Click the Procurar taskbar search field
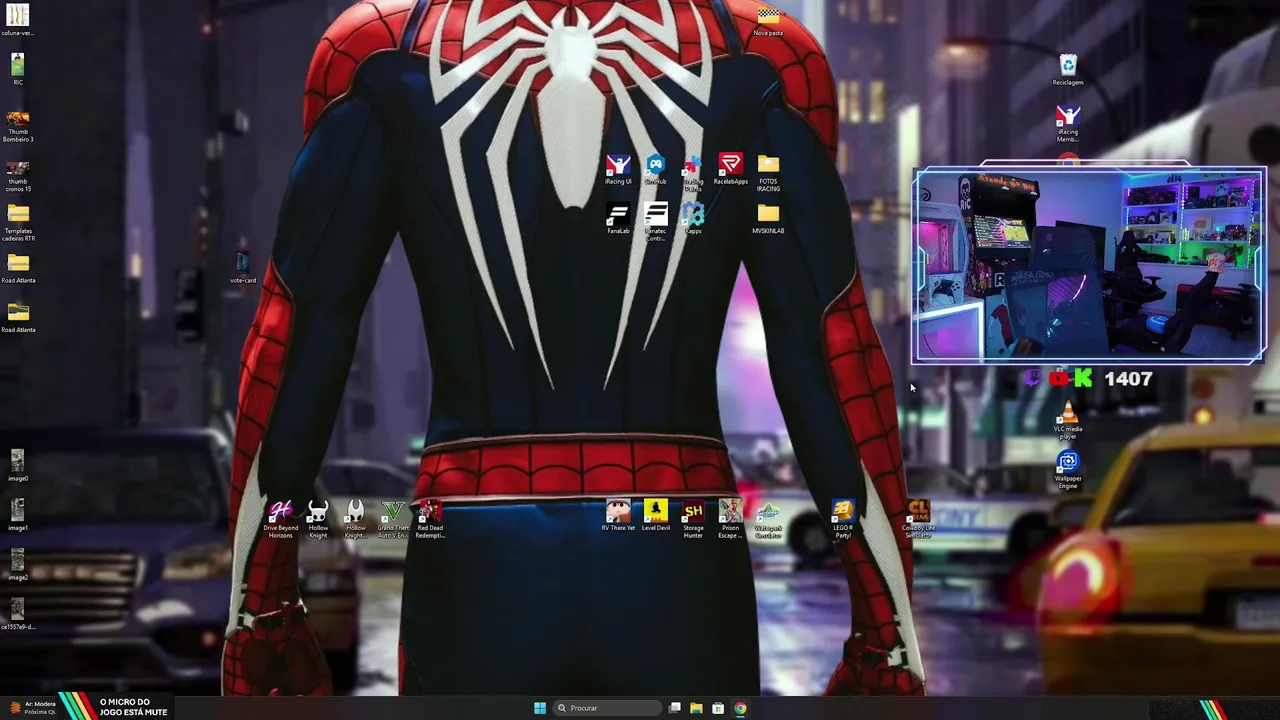 [x=608, y=708]
